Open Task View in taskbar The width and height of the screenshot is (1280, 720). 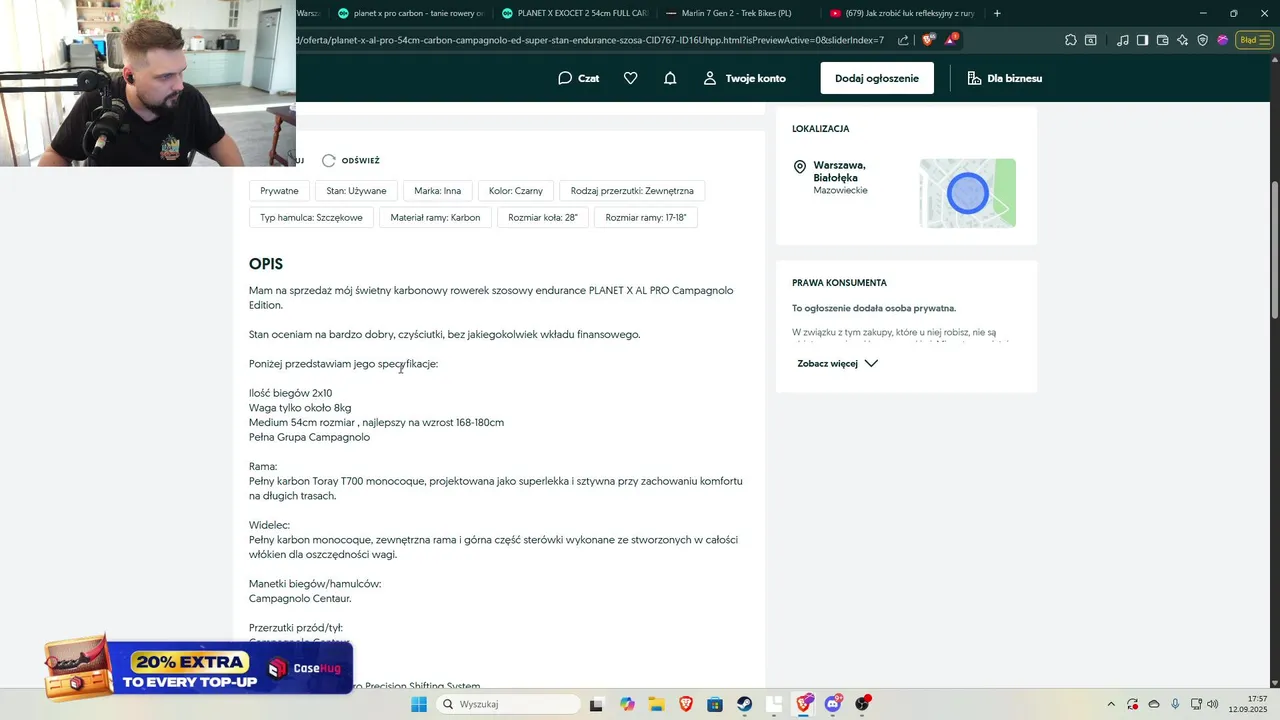click(x=597, y=704)
